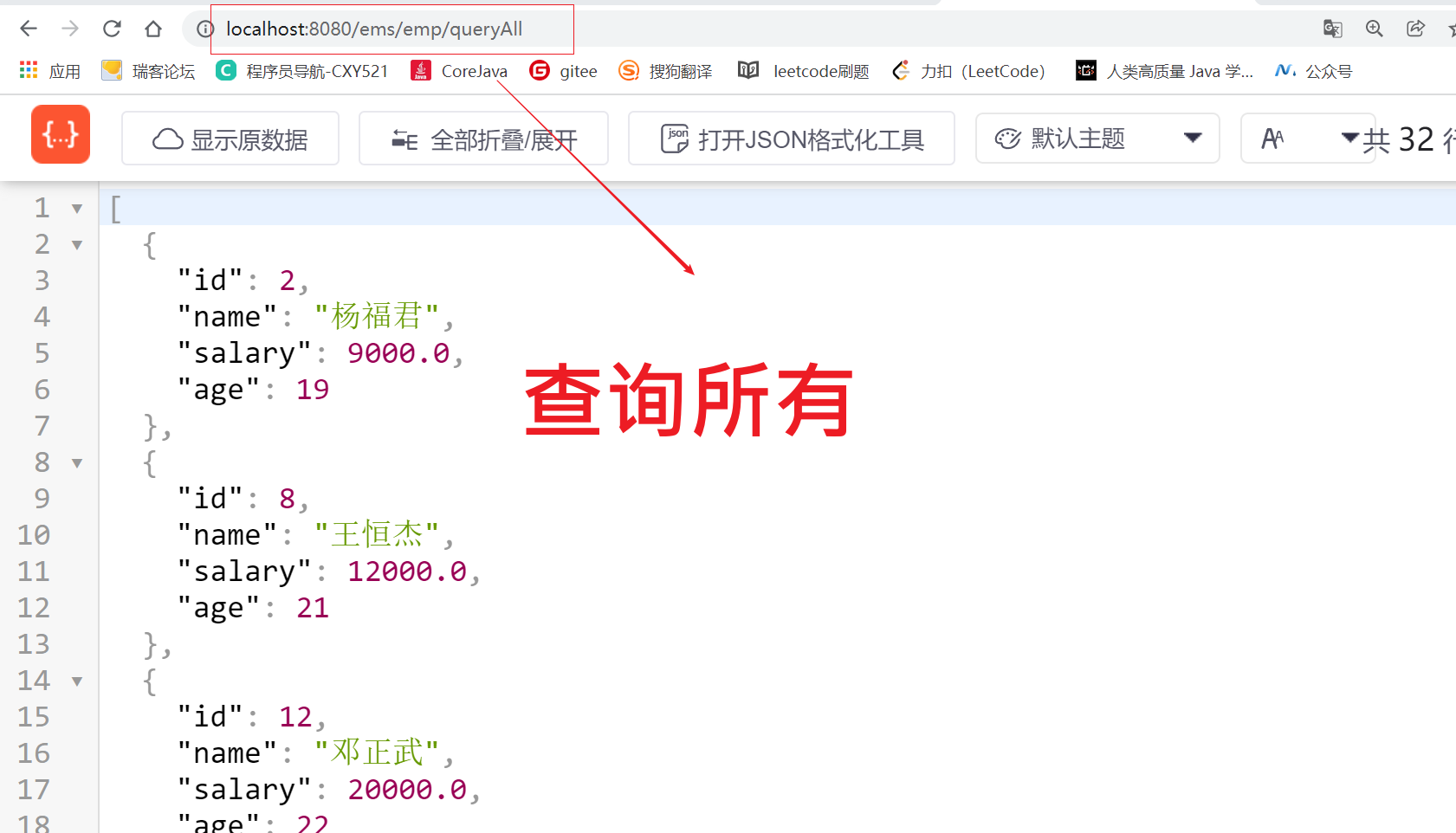Collapse the root array on line 1
The image size is (1456, 833).
[x=77, y=209]
